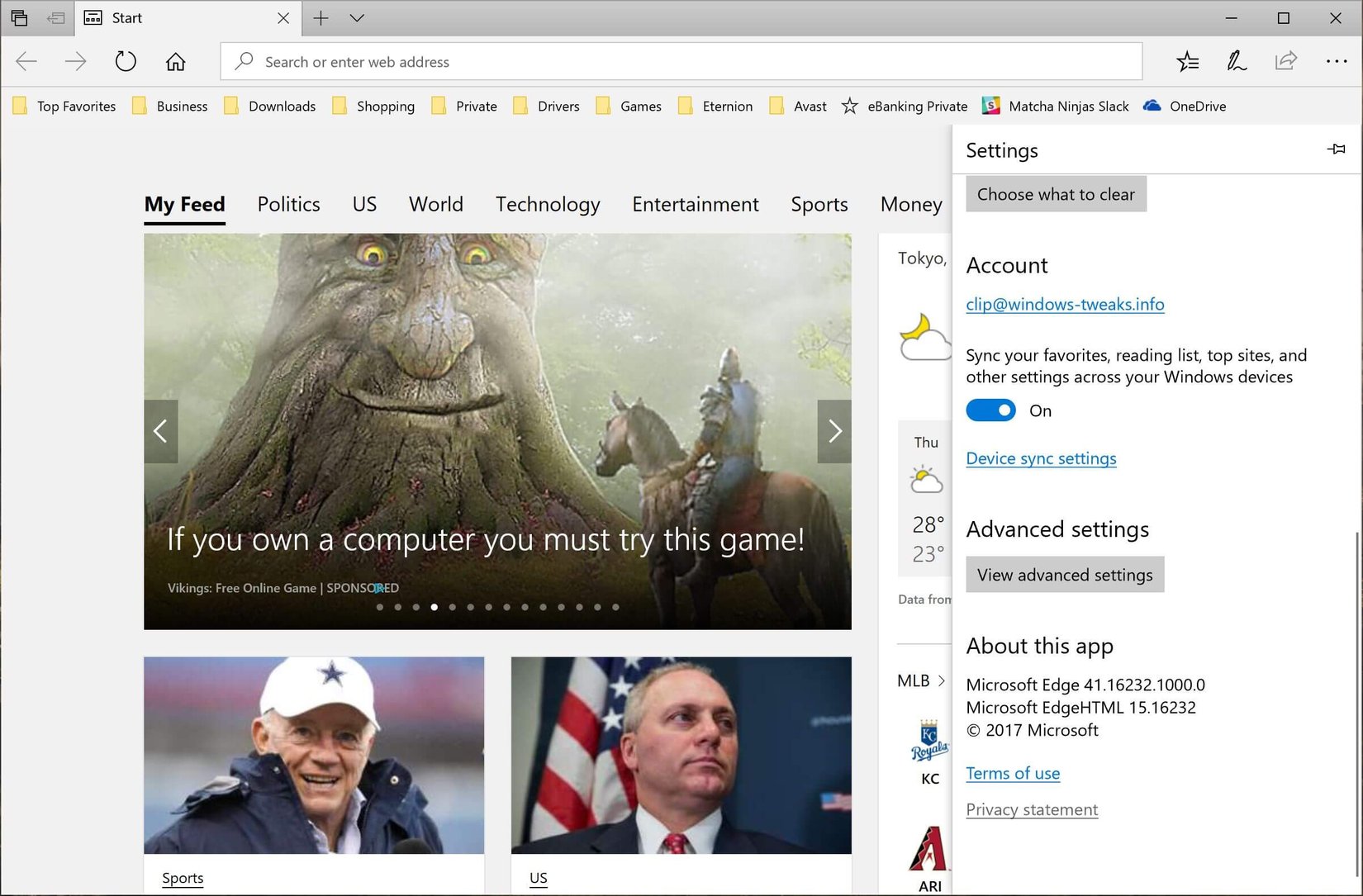Click the OneDrive favorites bar shortcut
The height and width of the screenshot is (896, 1363).
(x=1185, y=107)
